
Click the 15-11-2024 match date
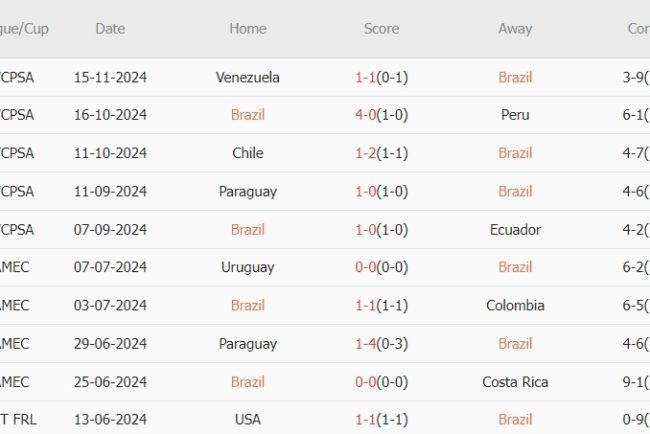tap(110, 77)
